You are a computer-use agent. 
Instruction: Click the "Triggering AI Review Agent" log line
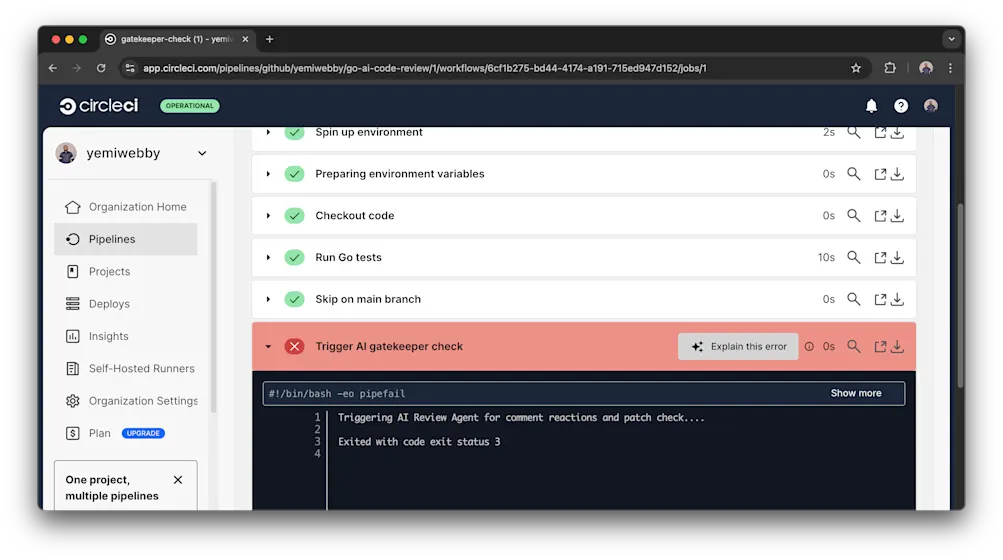521,417
